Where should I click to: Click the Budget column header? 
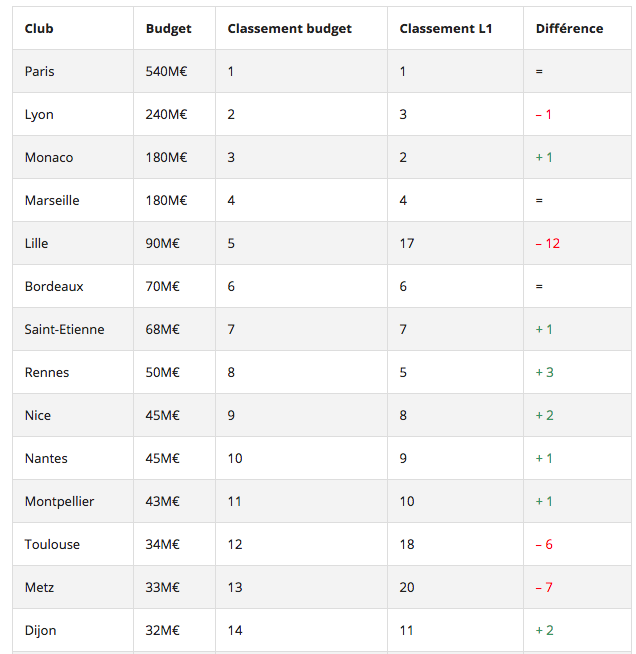[x=169, y=29]
